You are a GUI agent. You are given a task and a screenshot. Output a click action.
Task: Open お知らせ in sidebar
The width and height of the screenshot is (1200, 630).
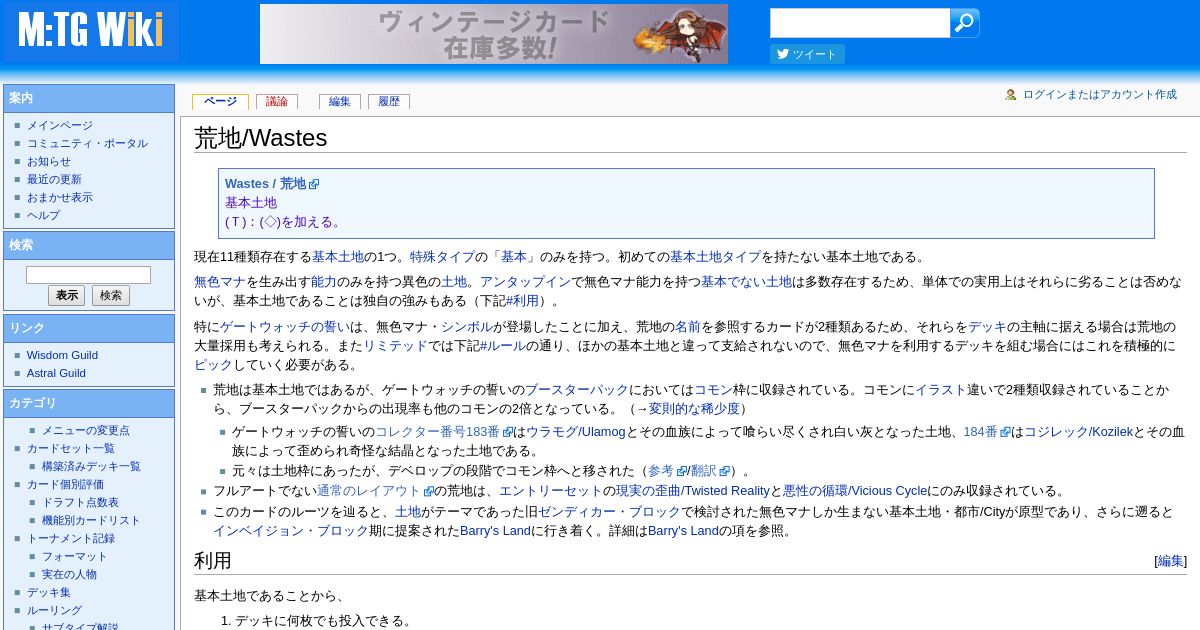pyautogui.click(x=49, y=162)
